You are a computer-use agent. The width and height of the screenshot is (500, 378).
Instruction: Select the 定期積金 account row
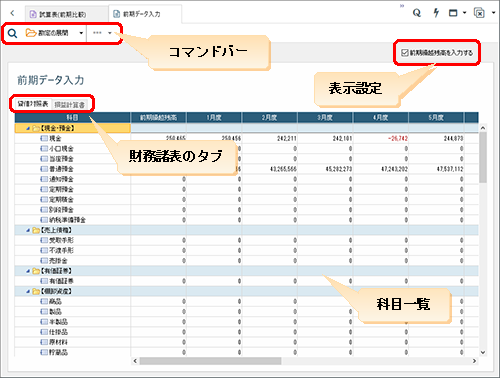pos(247,200)
